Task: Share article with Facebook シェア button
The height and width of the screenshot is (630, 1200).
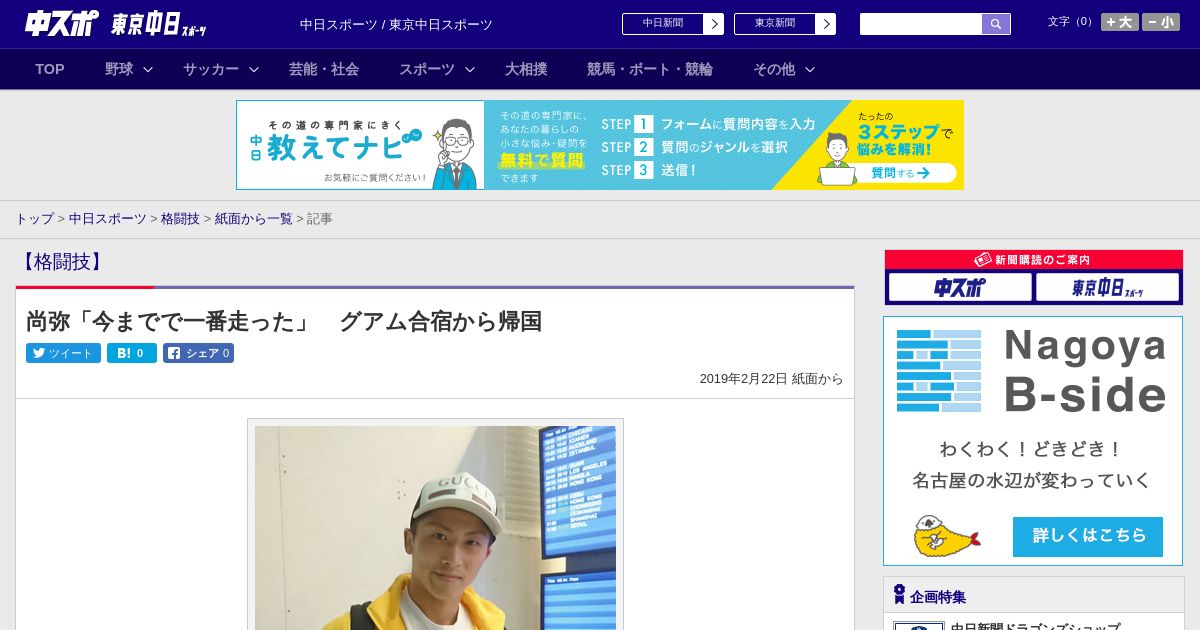Action: click(199, 353)
